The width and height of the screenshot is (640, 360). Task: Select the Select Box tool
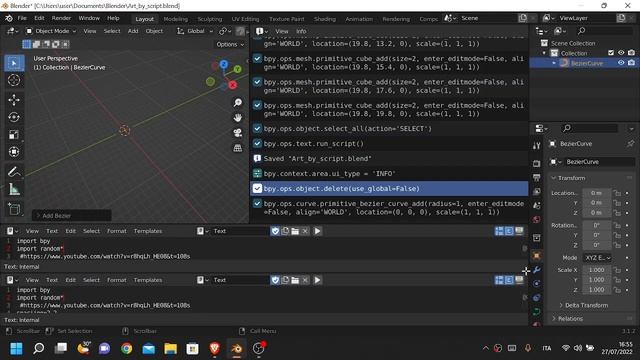14,63
